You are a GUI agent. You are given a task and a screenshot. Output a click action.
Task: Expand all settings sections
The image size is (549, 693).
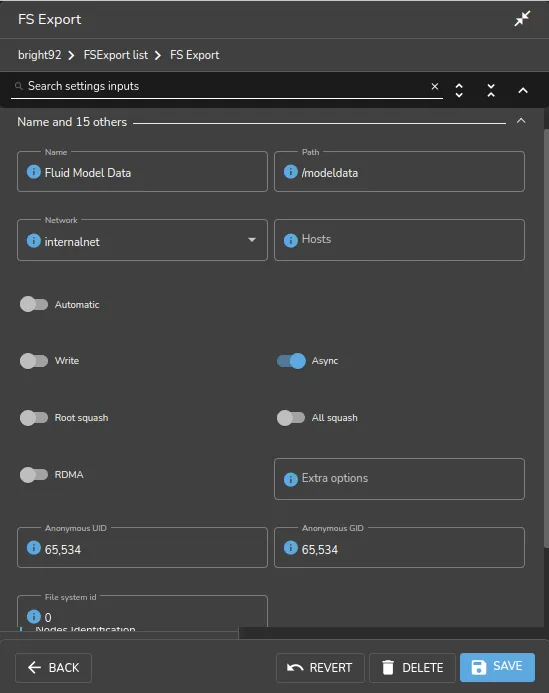459,90
